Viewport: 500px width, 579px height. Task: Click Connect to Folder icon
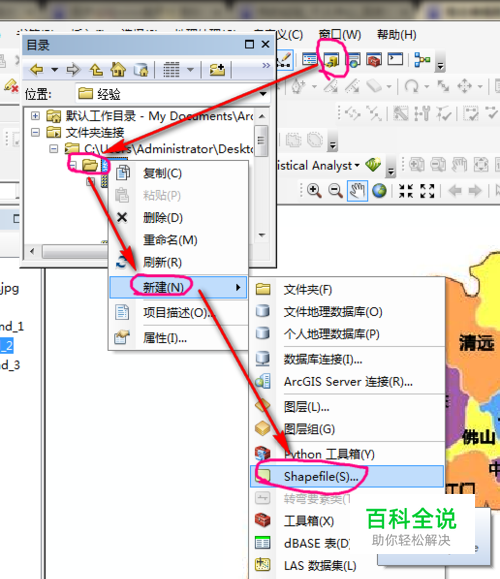tap(217, 69)
